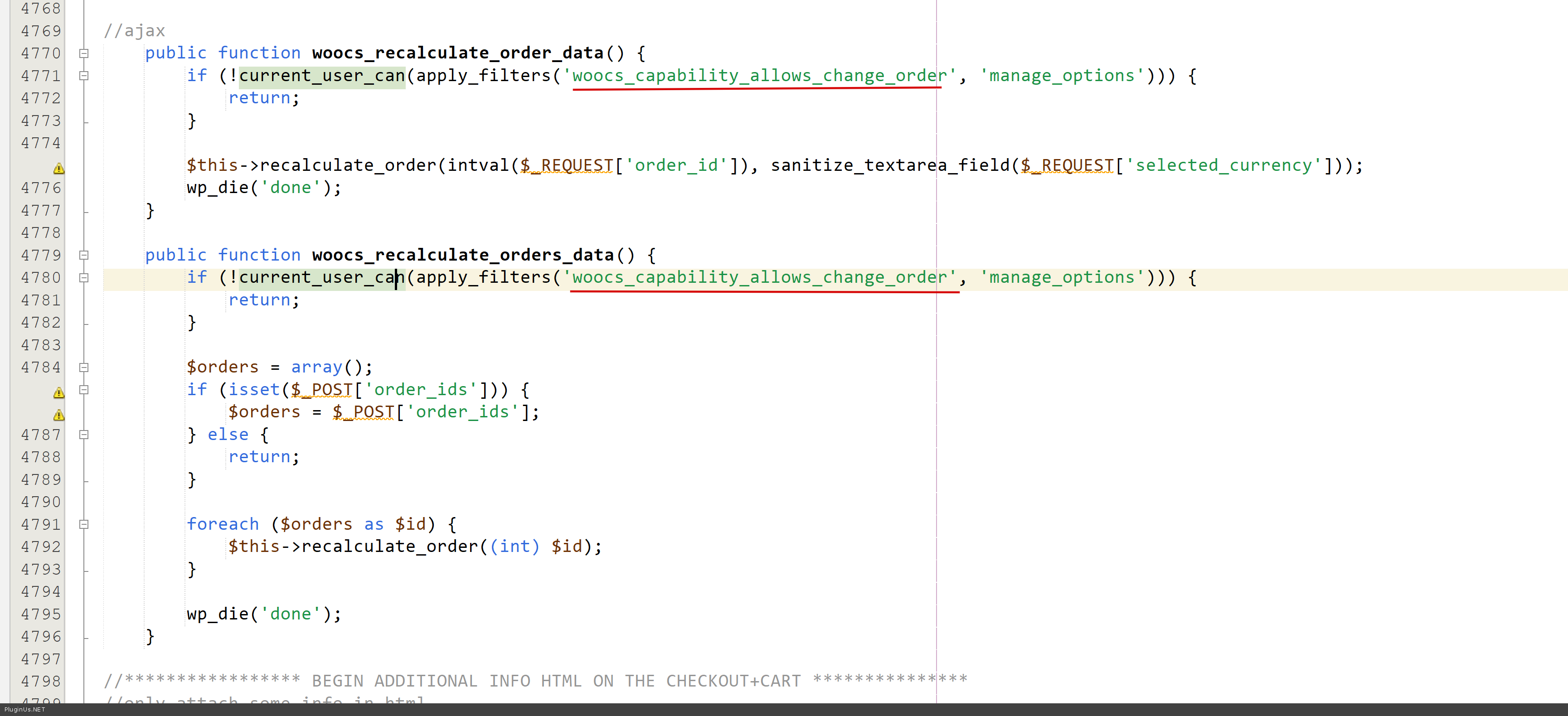Click wp_die('done') on line 4795
This screenshot has width=1568, height=716.
pos(263,614)
